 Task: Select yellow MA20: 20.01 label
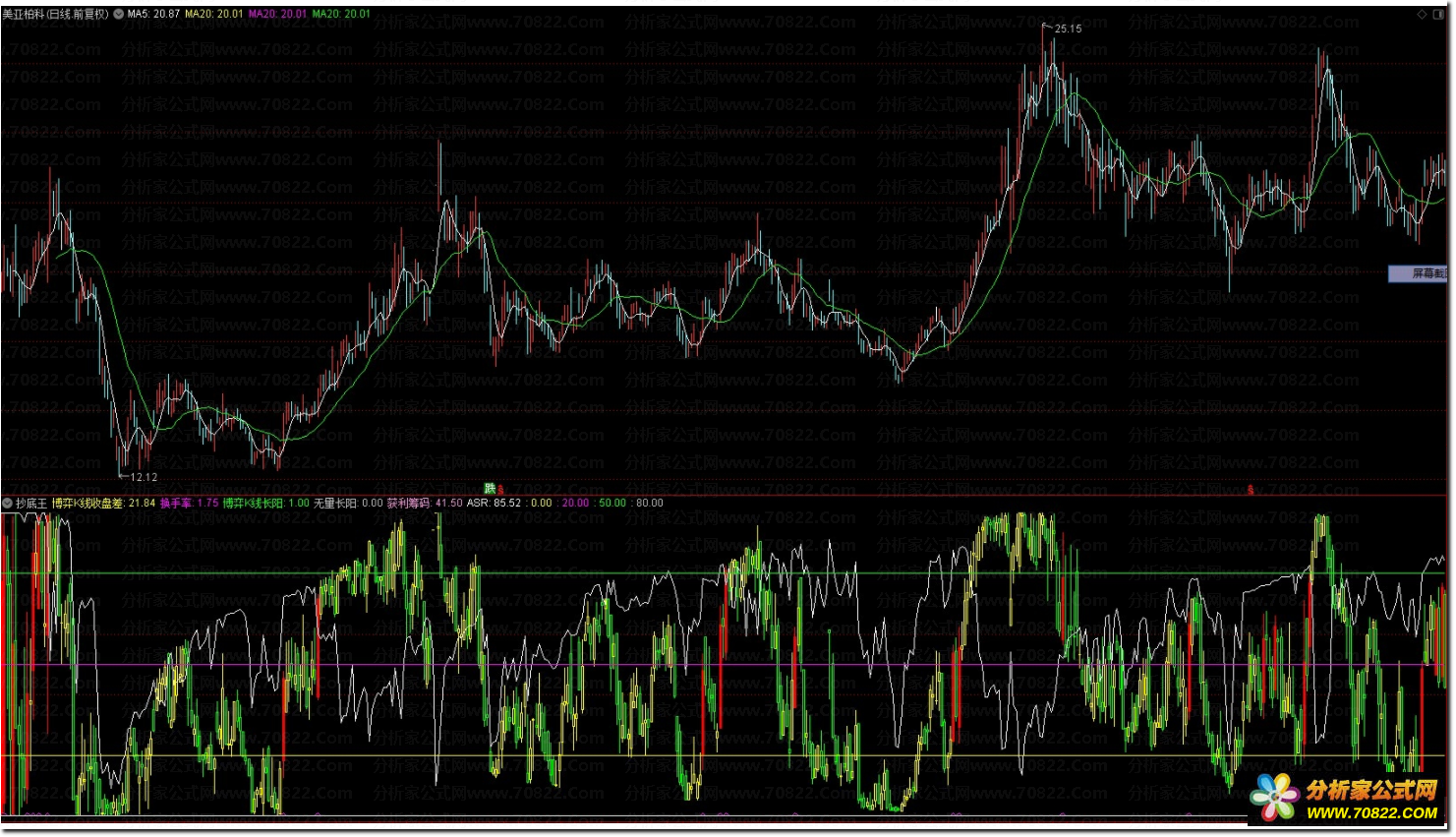click(x=214, y=14)
